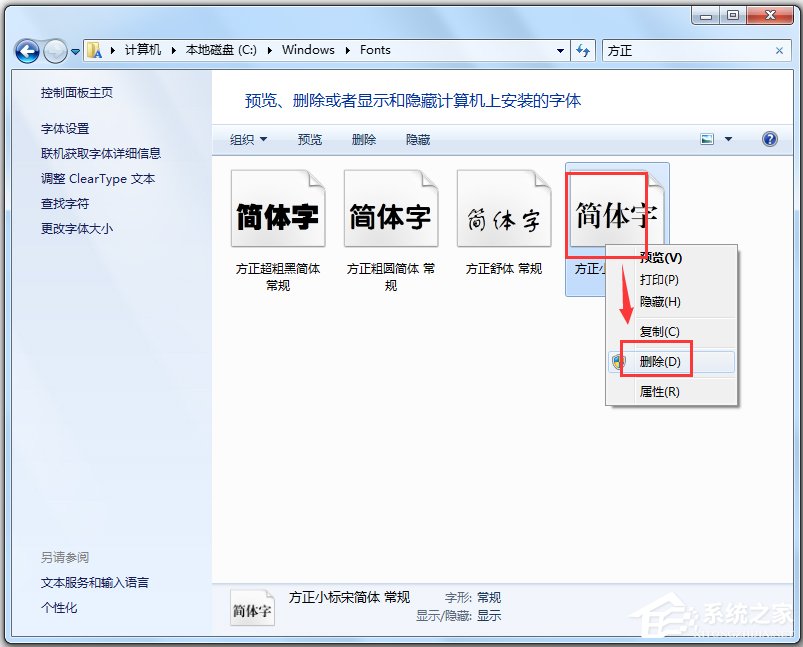The image size is (803, 647).
Task: Click 删除 in the toolbar
Action: click(364, 139)
